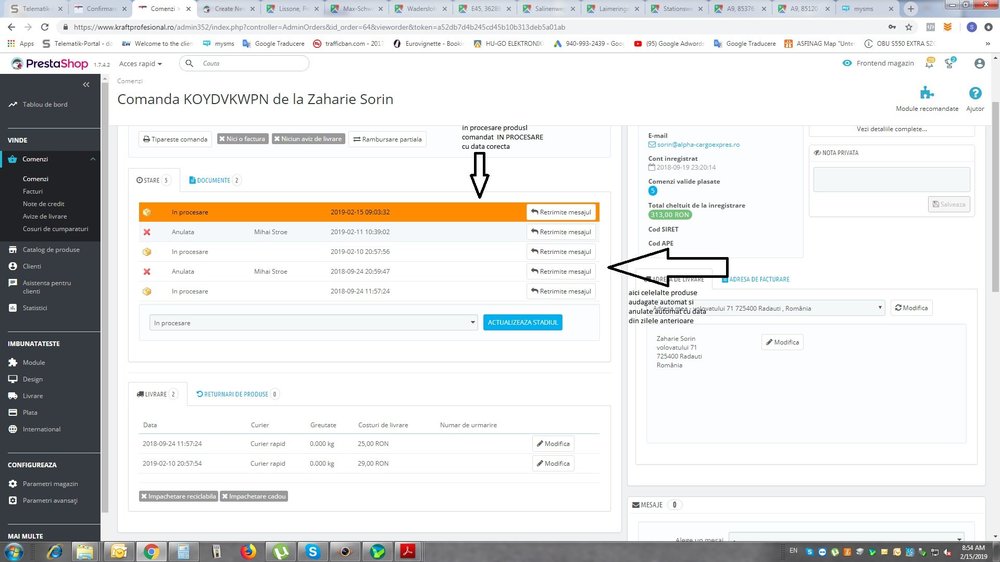
Task: Click into NOTA PRIVATA text area
Action: coord(891,179)
